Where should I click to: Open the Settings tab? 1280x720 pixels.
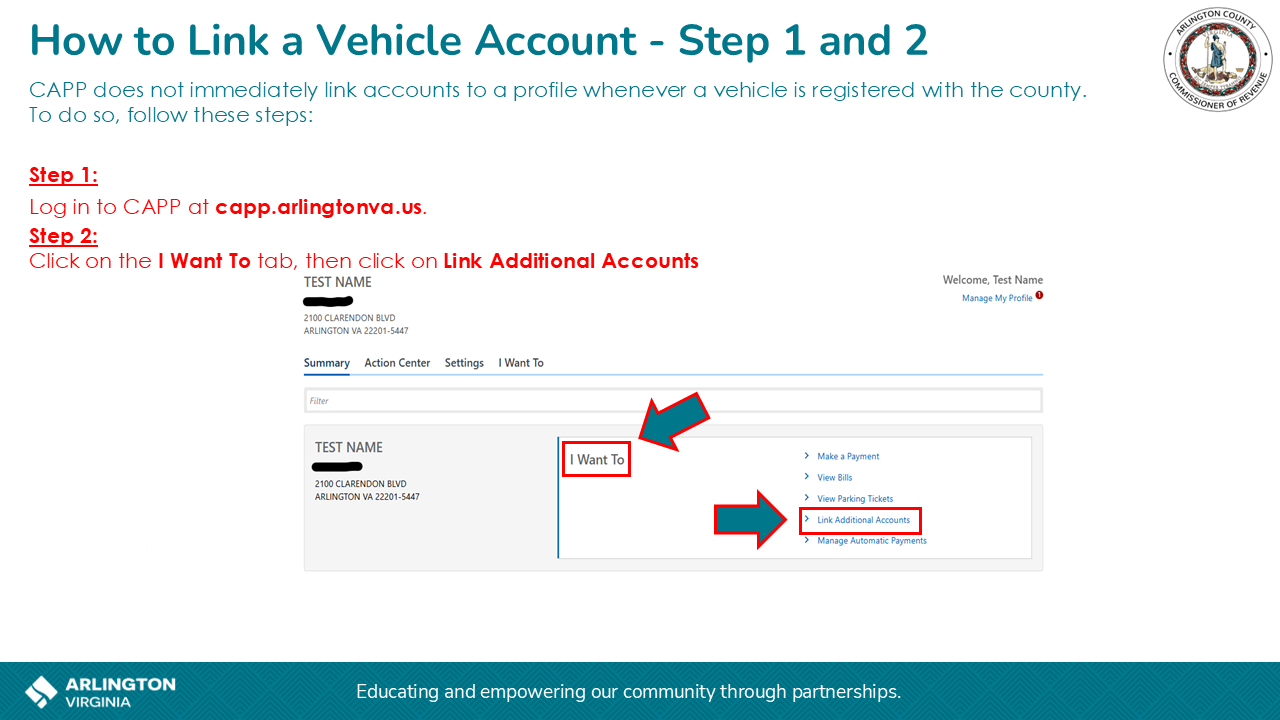pos(464,363)
